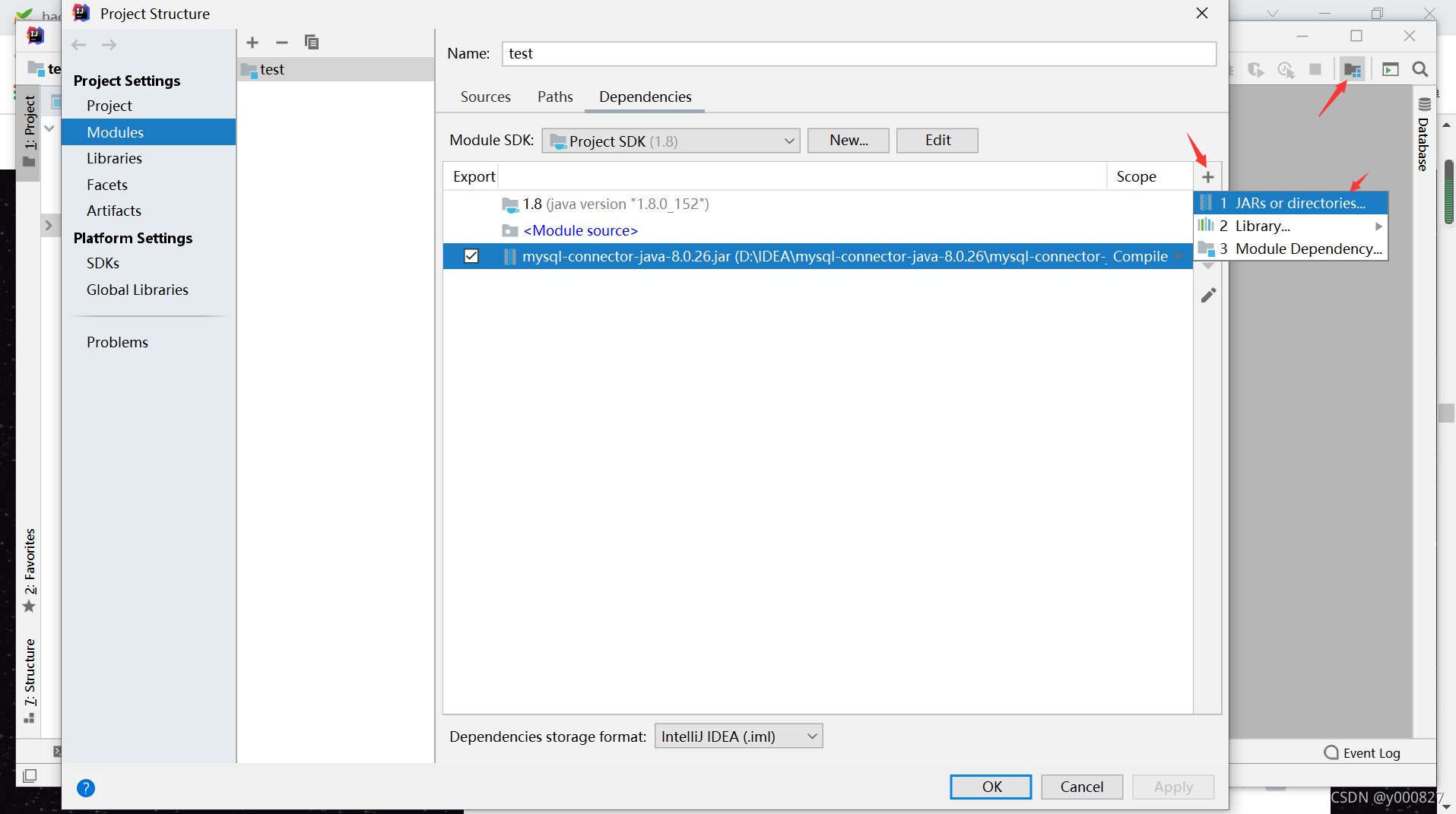Open the Database tool window
Image resolution: width=1456 pixels, height=814 pixels.
[1423, 135]
